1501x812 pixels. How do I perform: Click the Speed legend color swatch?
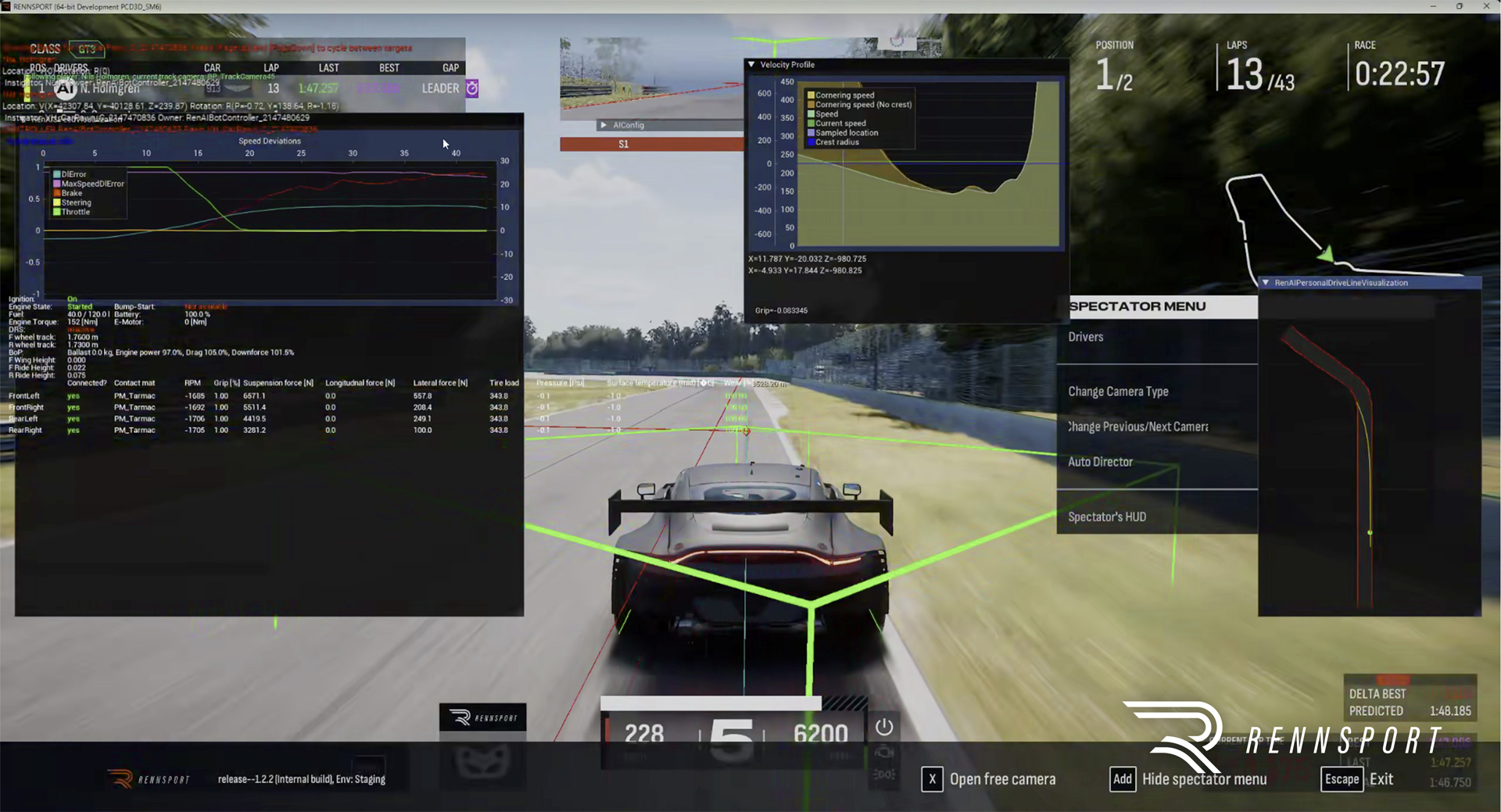click(811, 114)
